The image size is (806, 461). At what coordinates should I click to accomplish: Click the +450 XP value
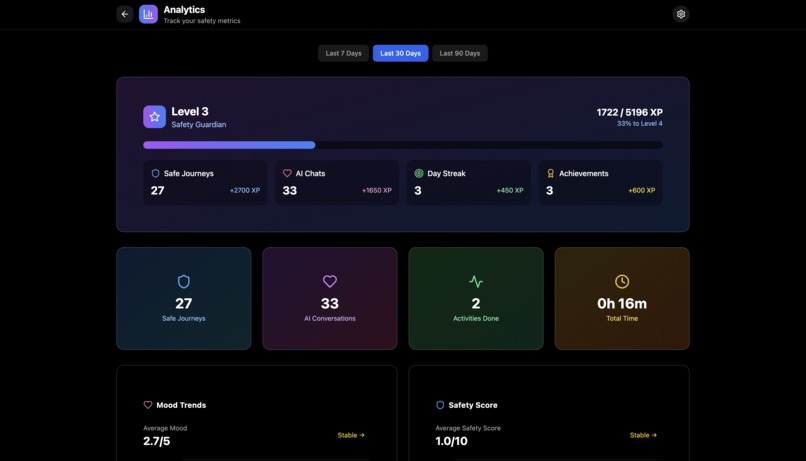(x=510, y=190)
